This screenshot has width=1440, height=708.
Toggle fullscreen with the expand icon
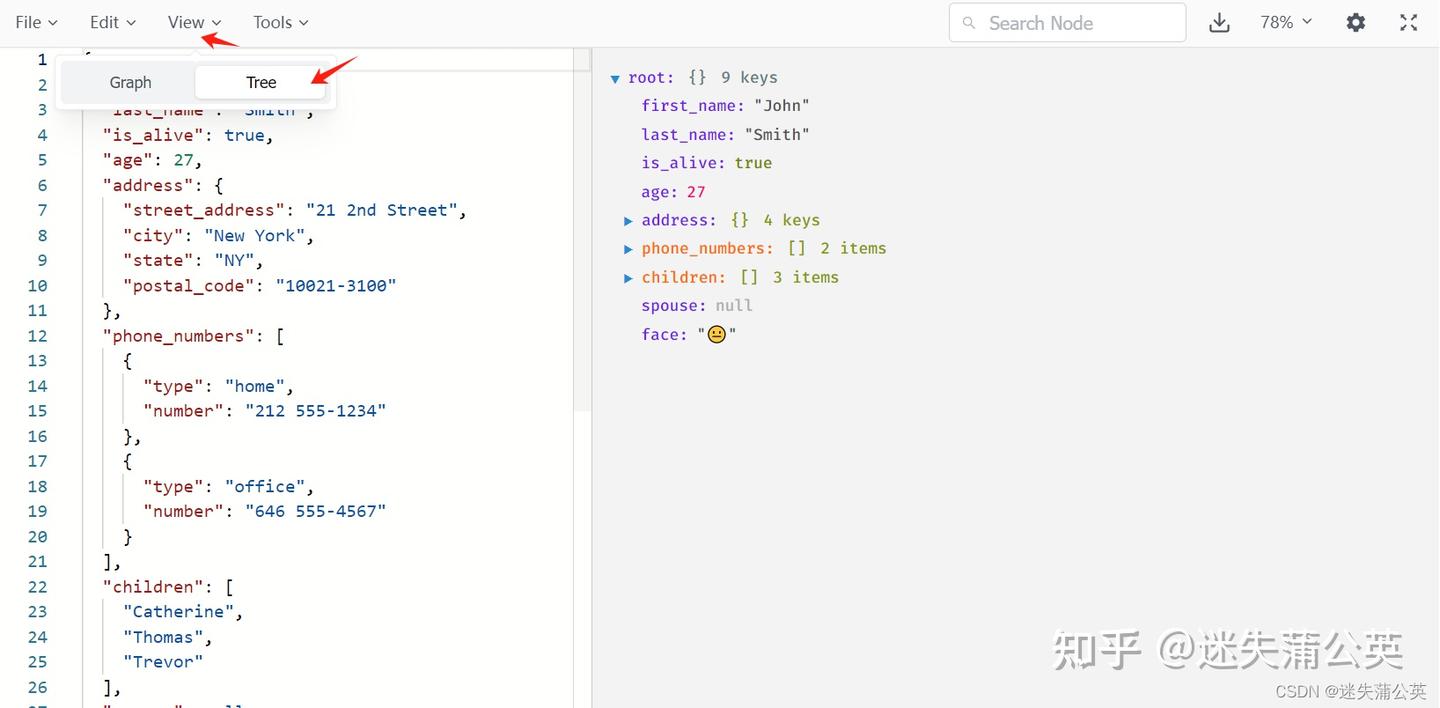pos(1408,23)
